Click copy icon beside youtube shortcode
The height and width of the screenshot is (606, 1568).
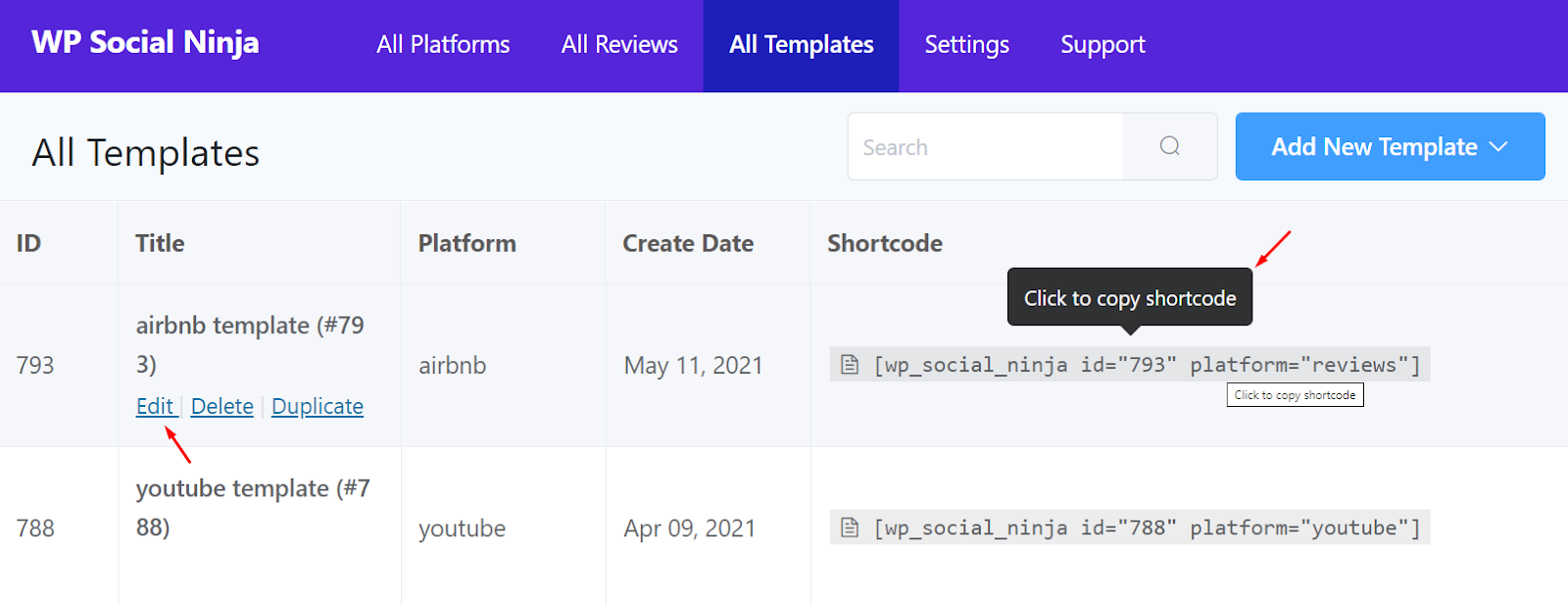(850, 528)
